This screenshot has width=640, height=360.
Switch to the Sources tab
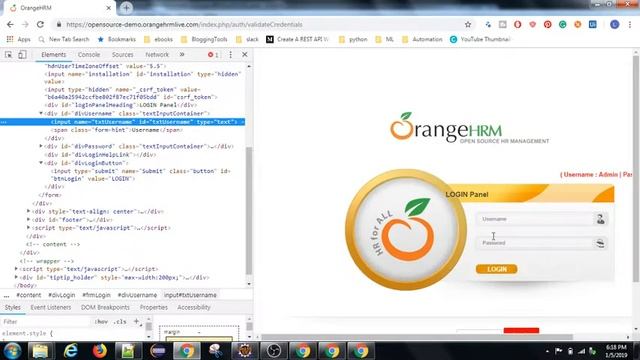[122, 54]
